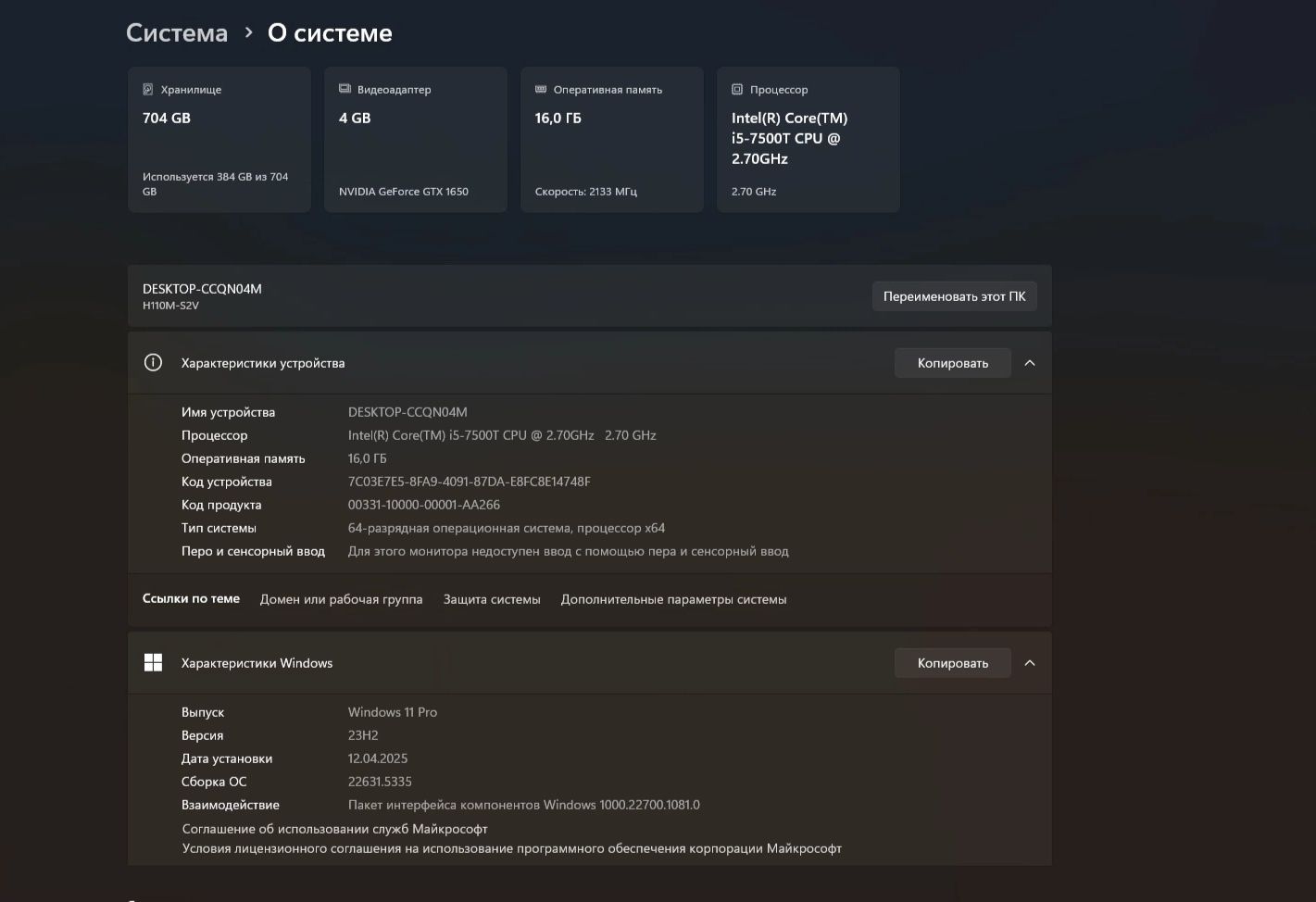
Task: Click the memory icon in Оперативная память card
Action: [541, 90]
